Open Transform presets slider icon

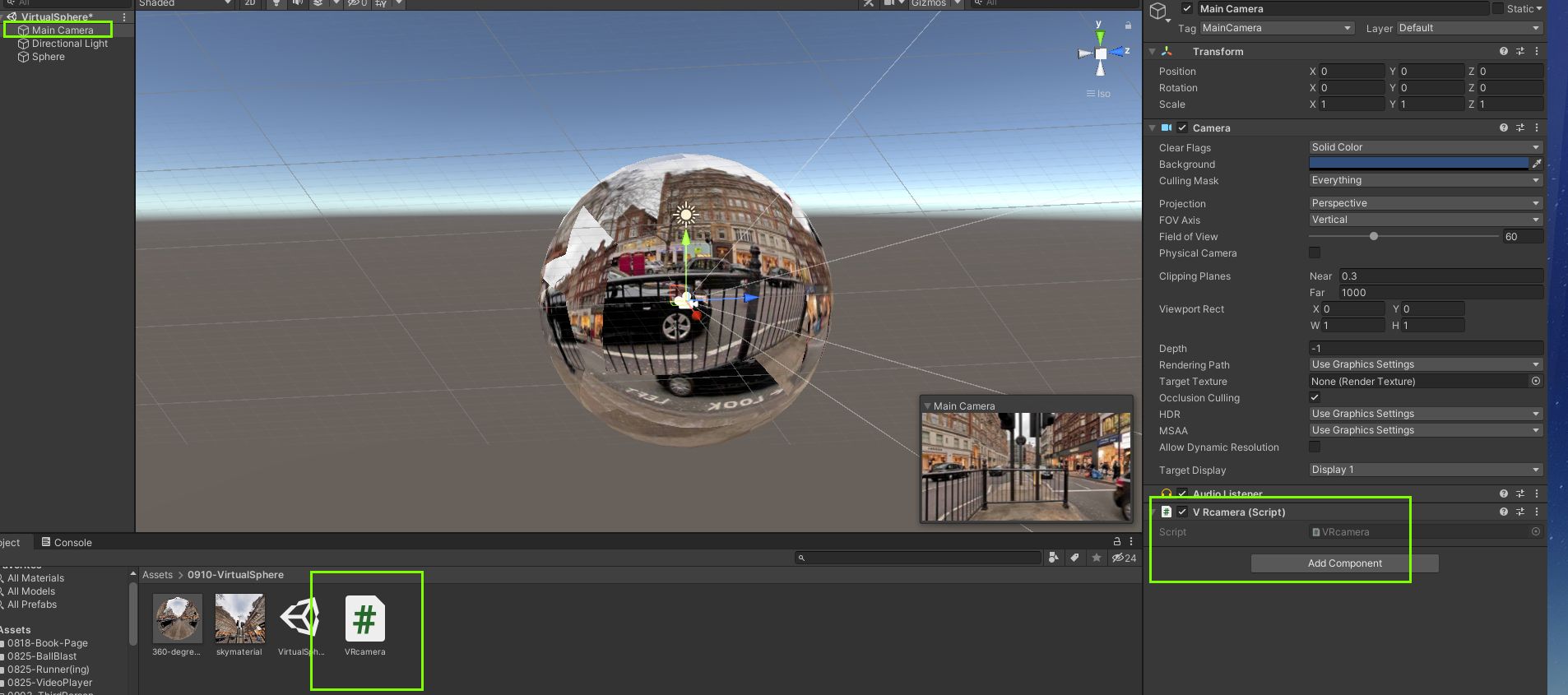click(1520, 51)
